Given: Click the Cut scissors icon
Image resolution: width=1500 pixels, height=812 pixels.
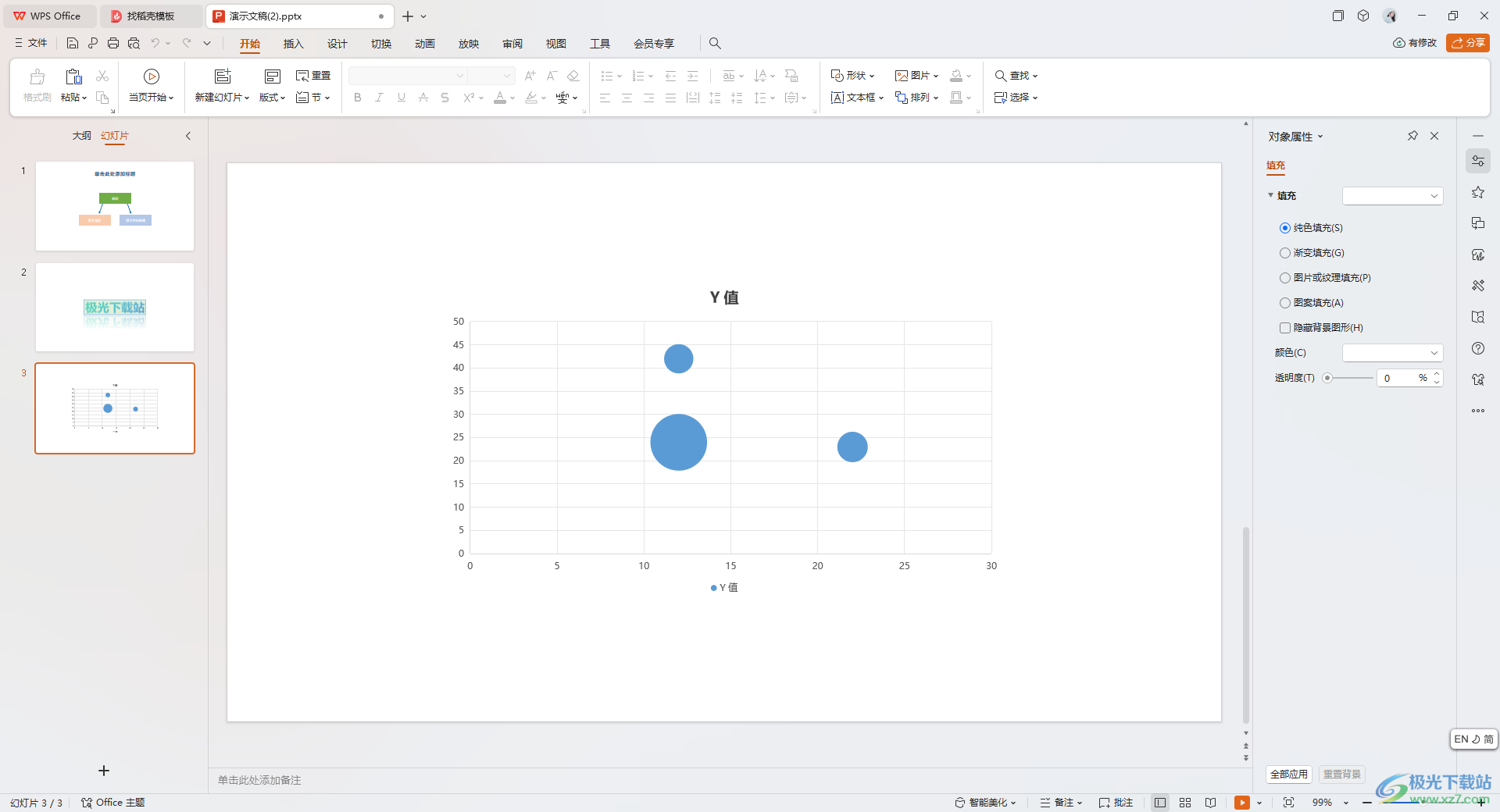Looking at the screenshot, I should coord(102,76).
